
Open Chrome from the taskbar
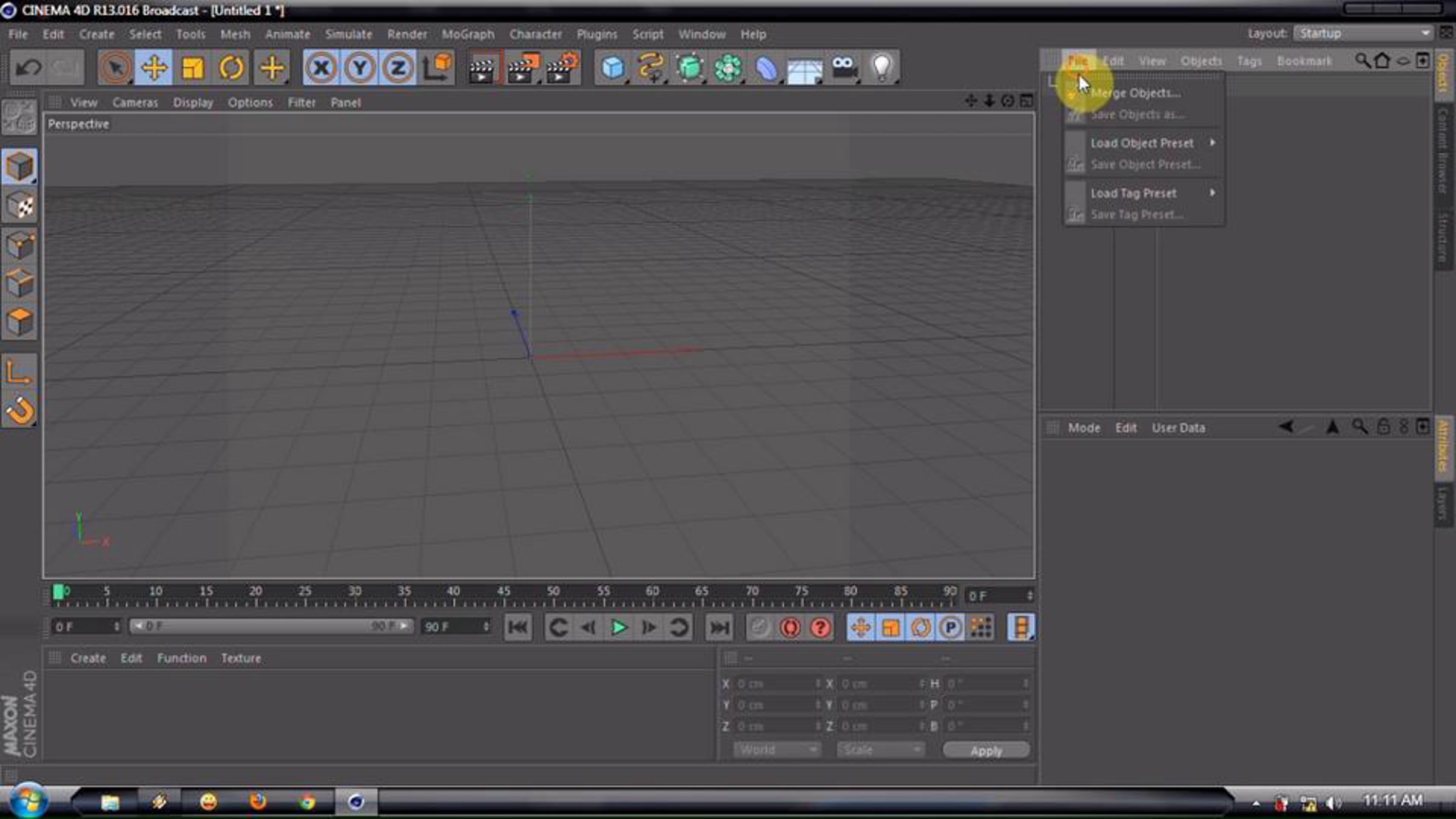pos(308,802)
